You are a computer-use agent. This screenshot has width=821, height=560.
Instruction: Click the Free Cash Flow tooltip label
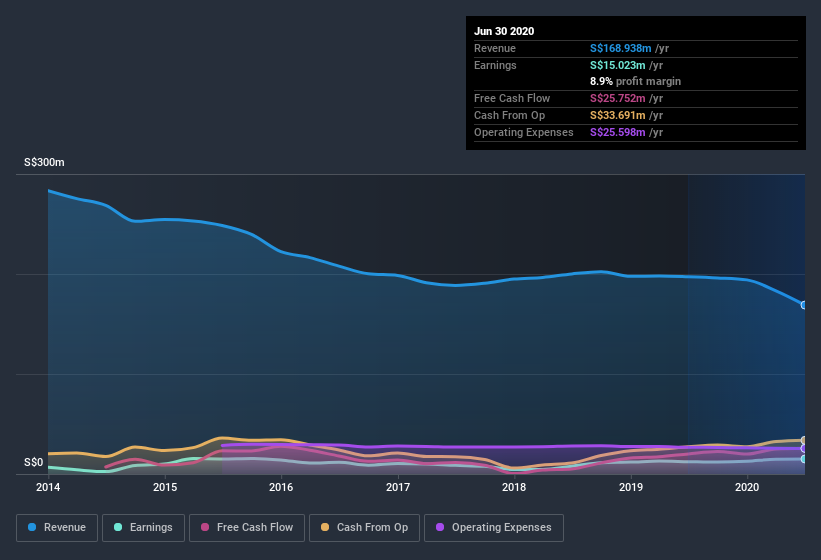(x=512, y=98)
